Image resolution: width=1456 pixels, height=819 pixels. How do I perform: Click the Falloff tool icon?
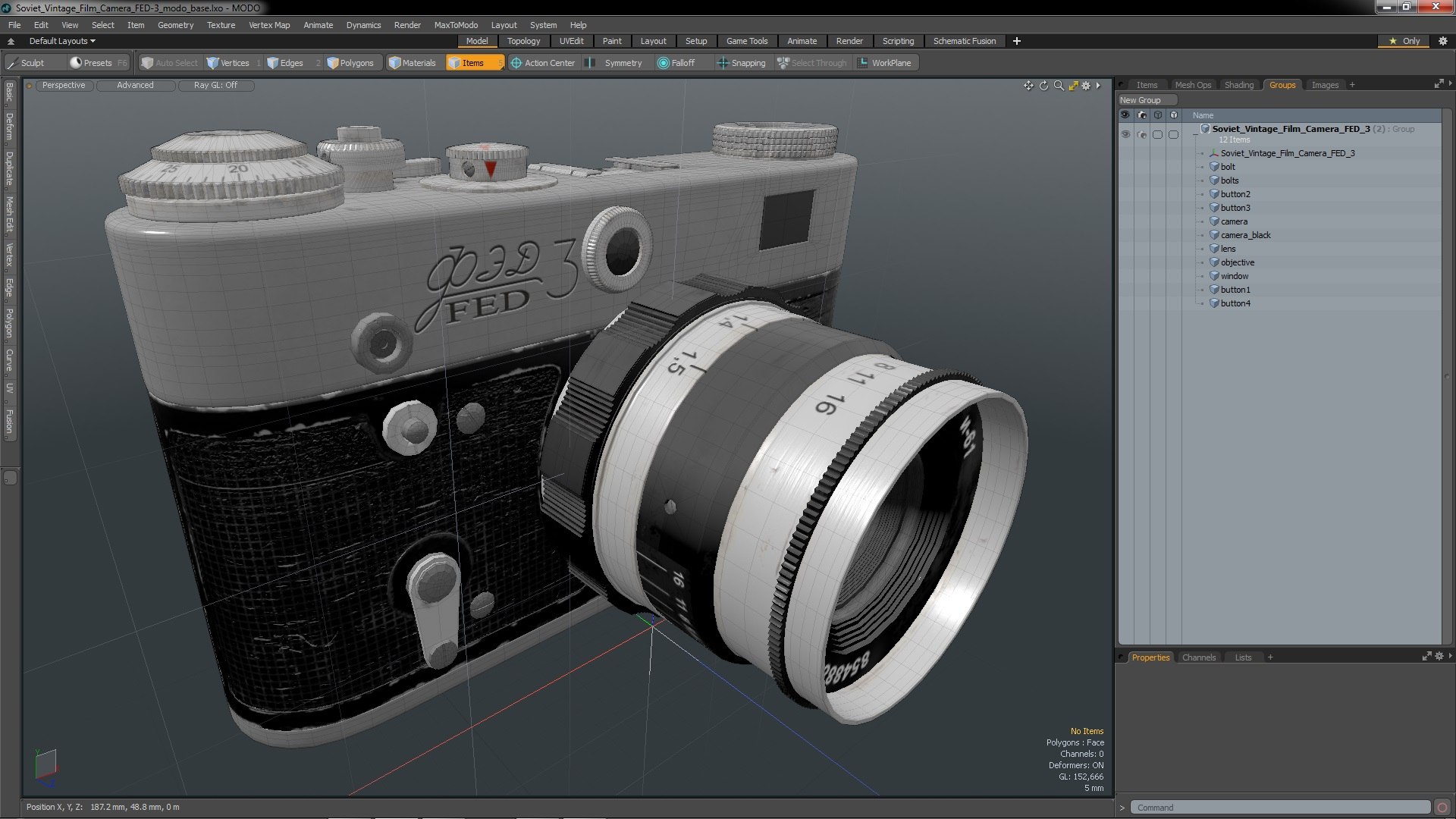tap(664, 63)
